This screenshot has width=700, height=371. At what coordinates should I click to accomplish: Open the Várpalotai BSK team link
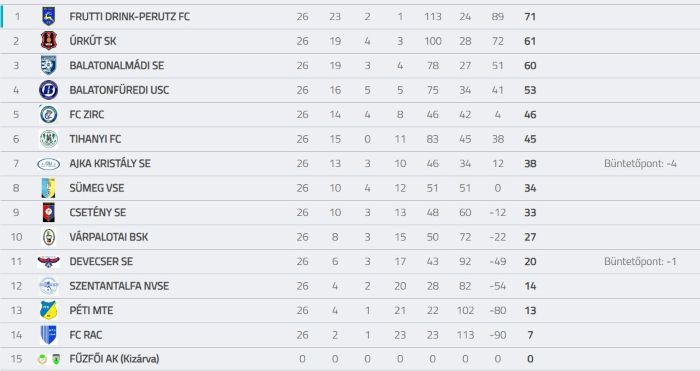click(x=108, y=237)
